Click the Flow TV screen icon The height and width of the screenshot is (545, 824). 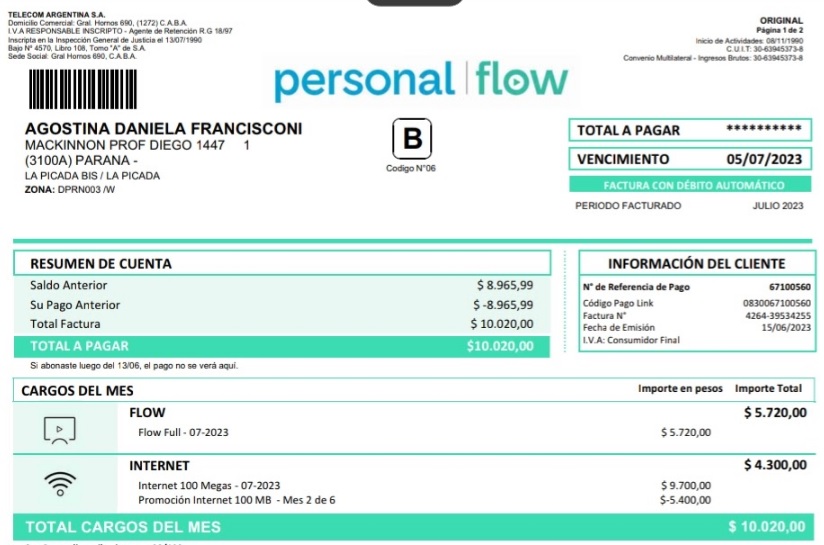tap(60, 430)
